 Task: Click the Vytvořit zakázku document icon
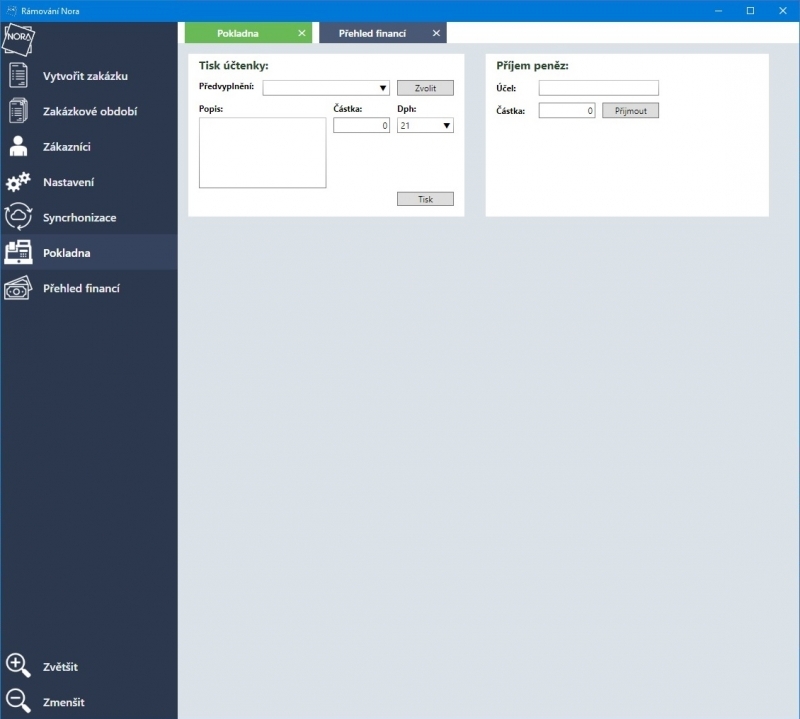pos(18,76)
